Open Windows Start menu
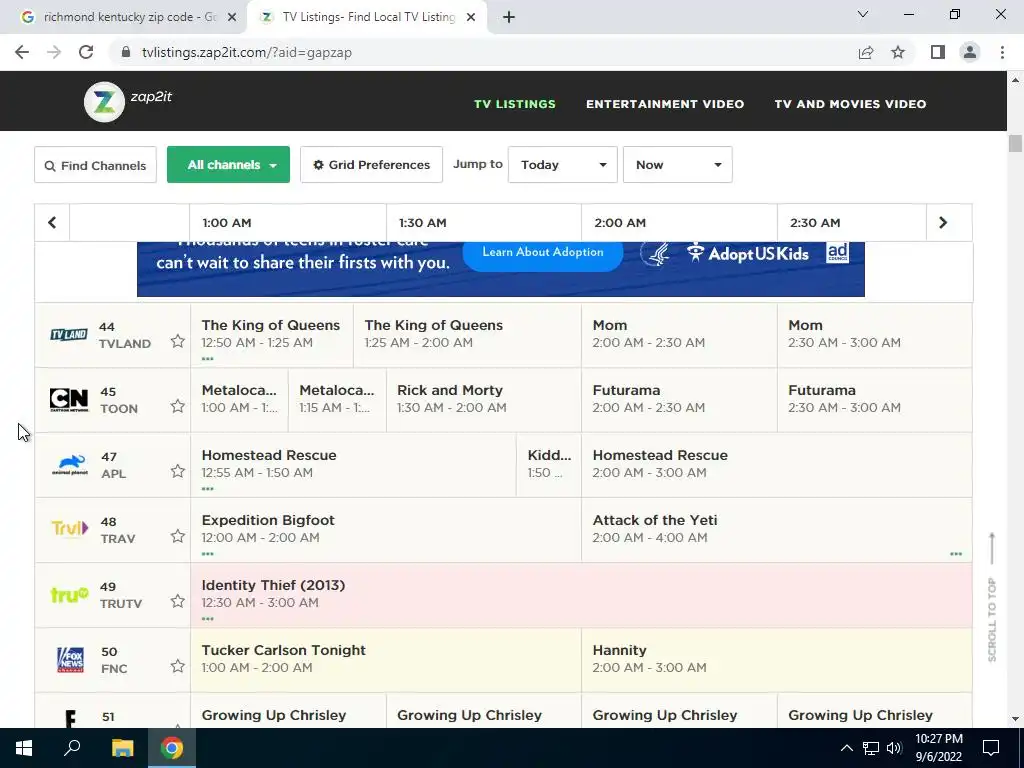Image resolution: width=1024 pixels, height=768 pixels. coord(24,748)
